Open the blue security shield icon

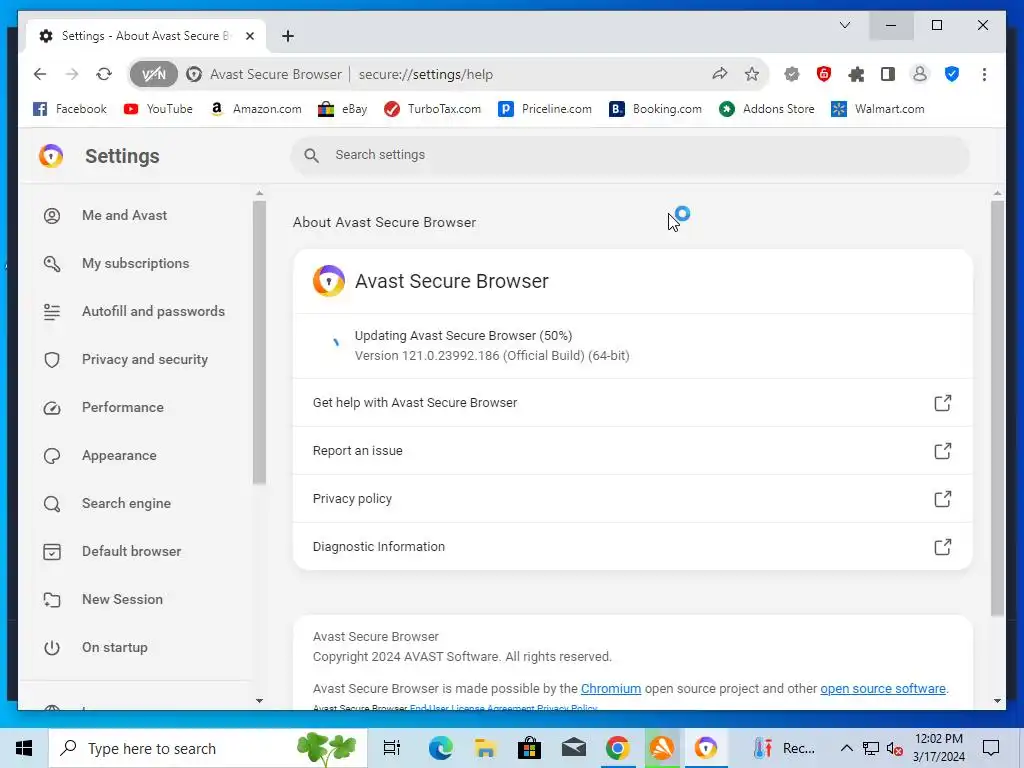tap(952, 74)
